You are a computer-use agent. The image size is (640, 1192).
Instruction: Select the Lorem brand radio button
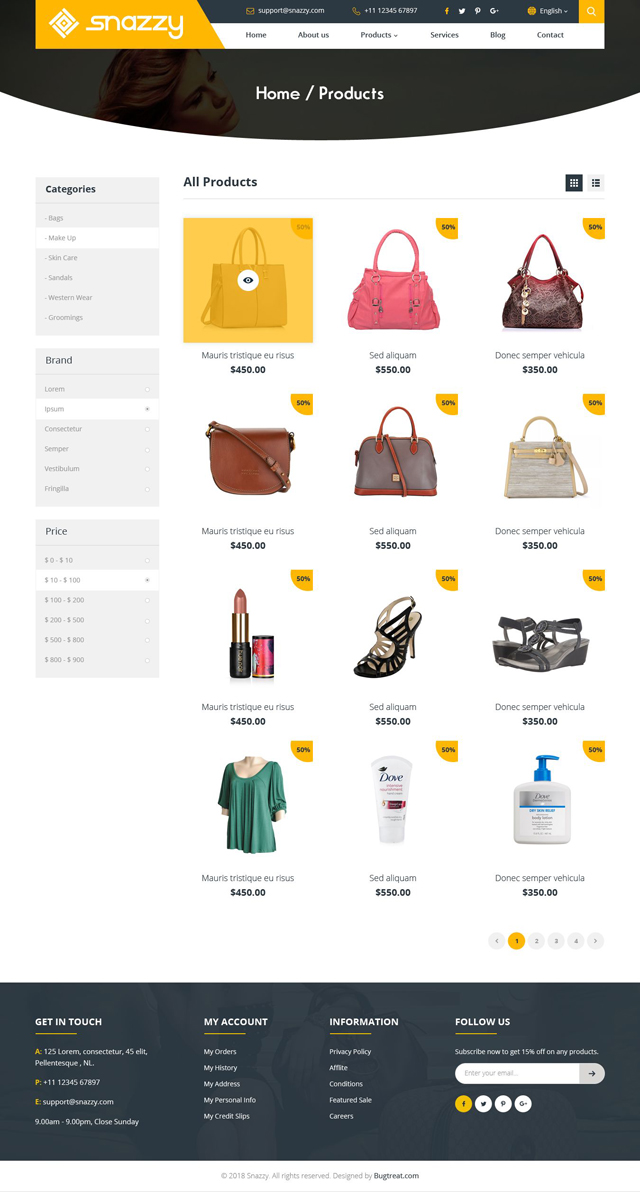click(147, 389)
